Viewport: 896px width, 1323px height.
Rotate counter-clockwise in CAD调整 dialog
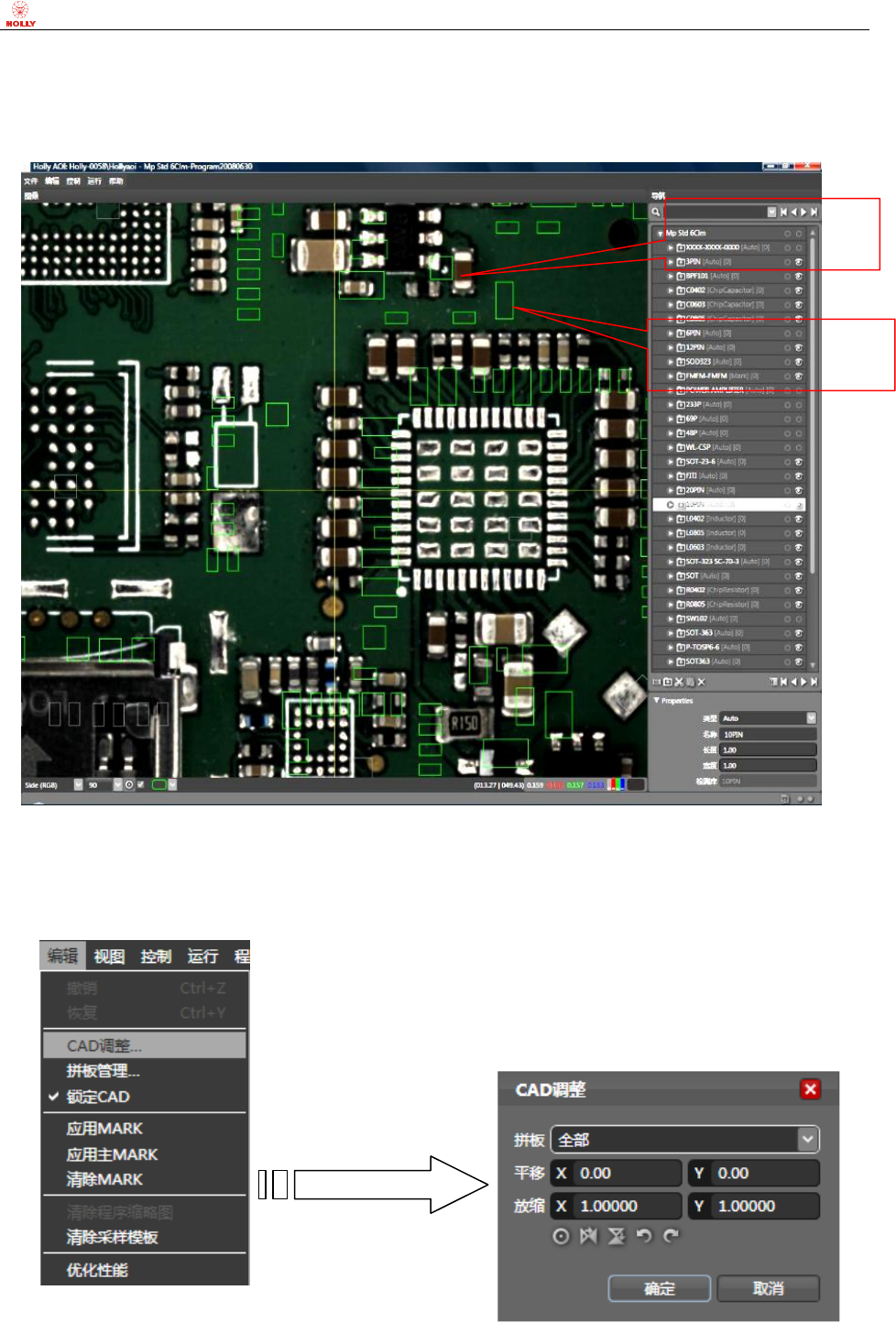[644, 1236]
